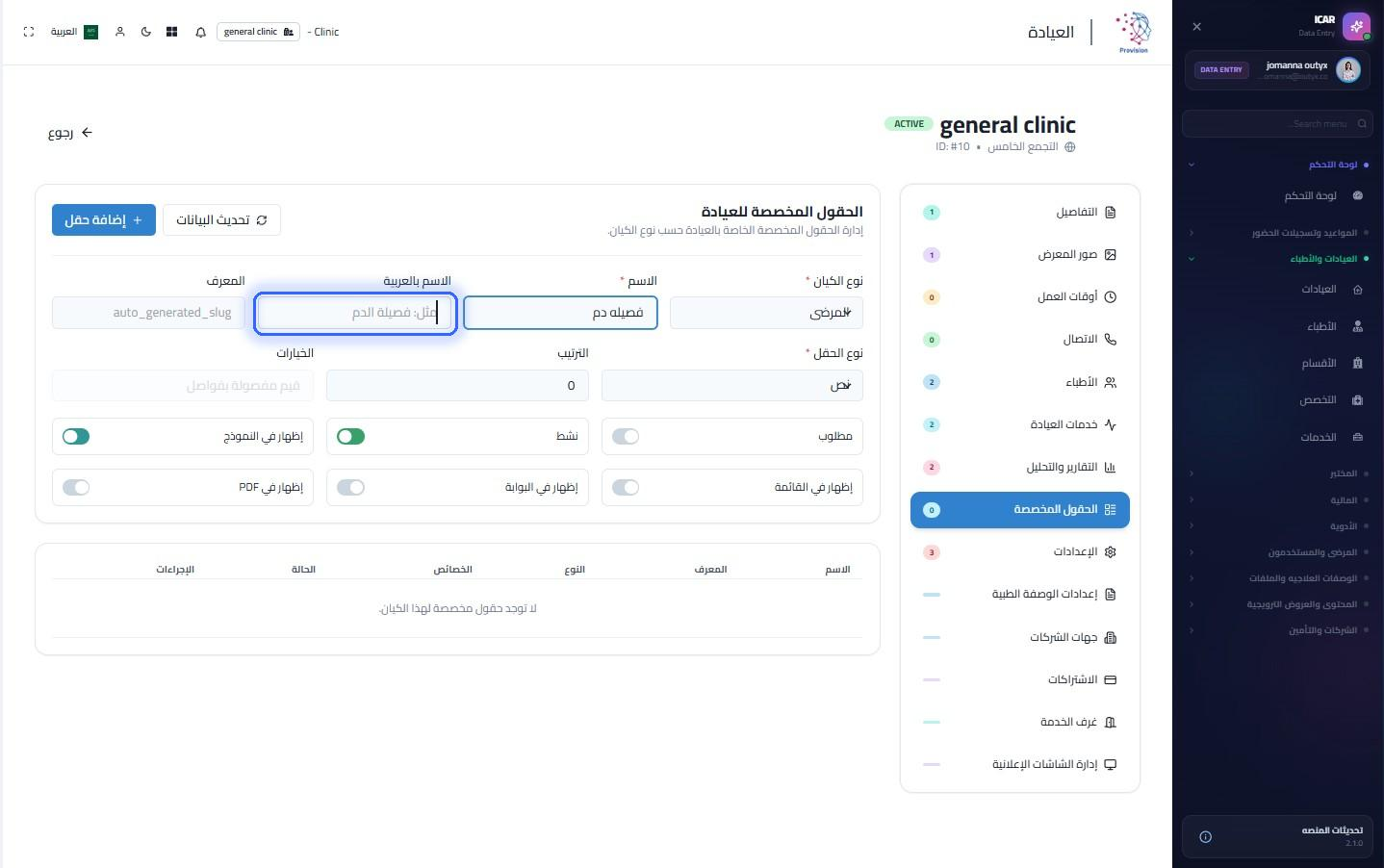This screenshot has height=868, width=1384.
Task: Open the الاشتراكات tab
Action: tap(1020, 679)
